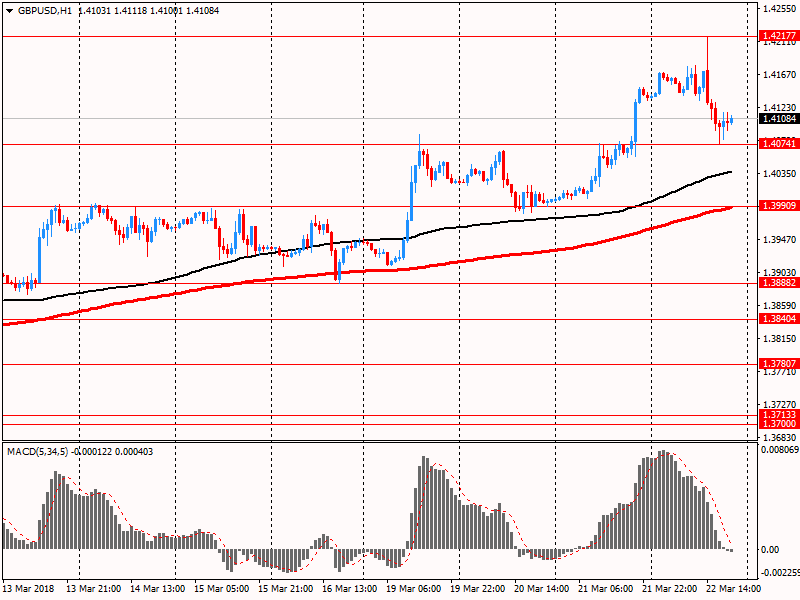Select the black moving average line
800x600 pixels.
coord(367,239)
